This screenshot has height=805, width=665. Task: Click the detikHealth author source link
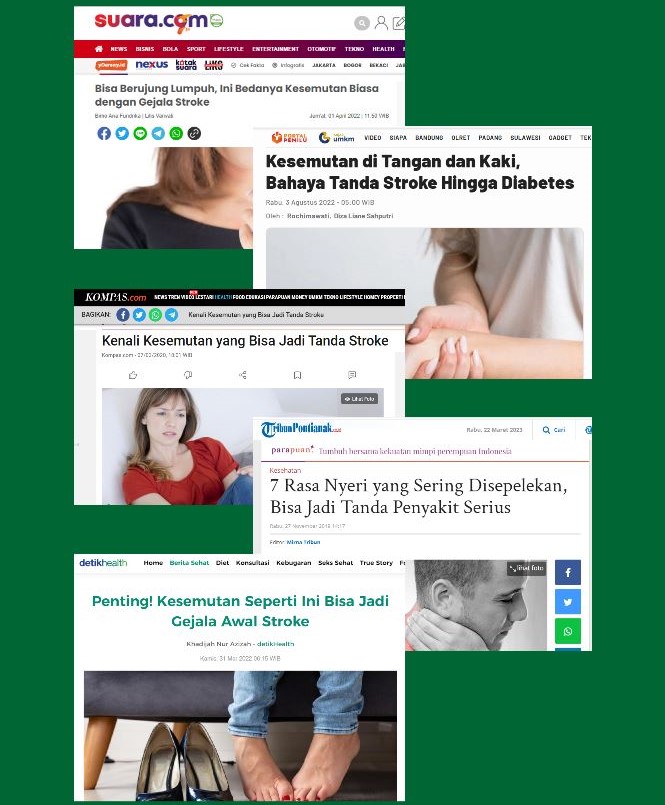[x=276, y=644]
